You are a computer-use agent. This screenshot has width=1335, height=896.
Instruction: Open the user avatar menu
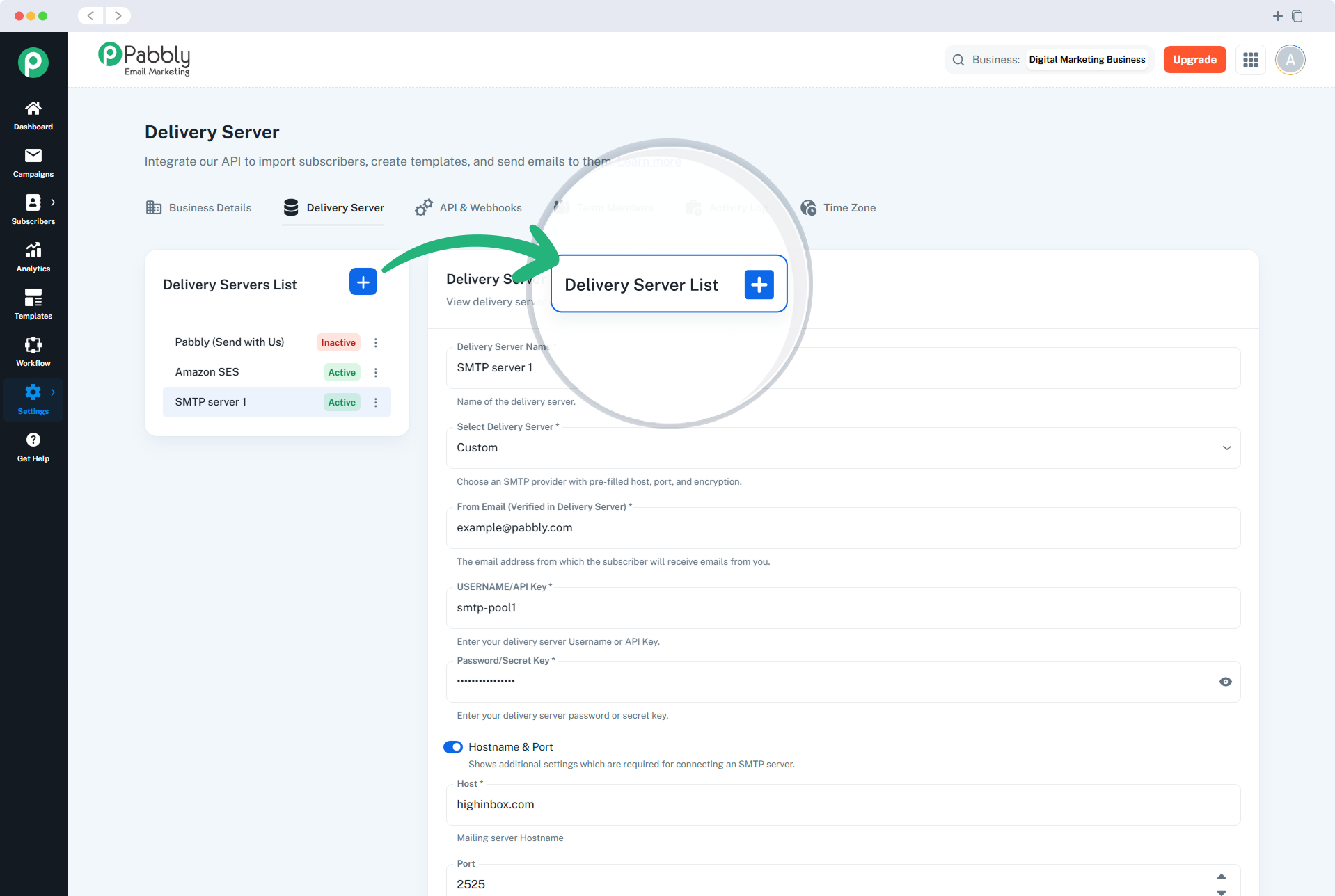click(1290, 60)
